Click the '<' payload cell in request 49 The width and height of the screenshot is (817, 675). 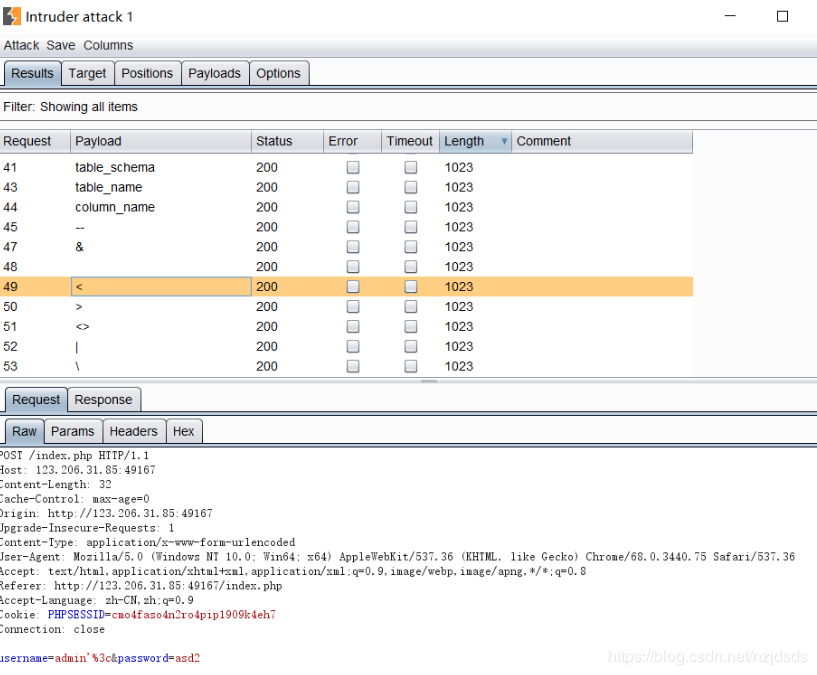click(x=161, y=286)
